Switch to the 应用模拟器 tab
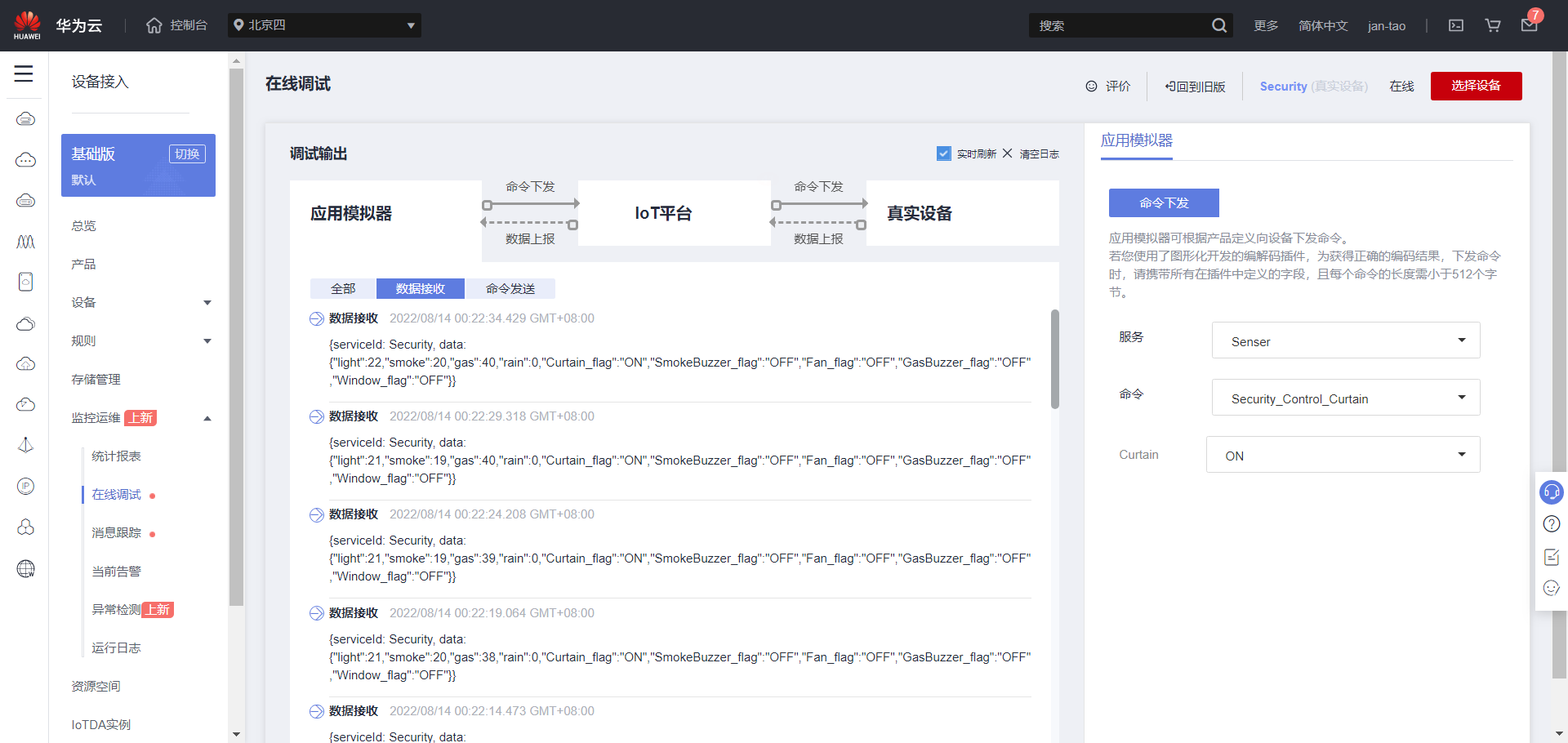Viewport: 1568px width, 743px height. tap(1137, 140)
